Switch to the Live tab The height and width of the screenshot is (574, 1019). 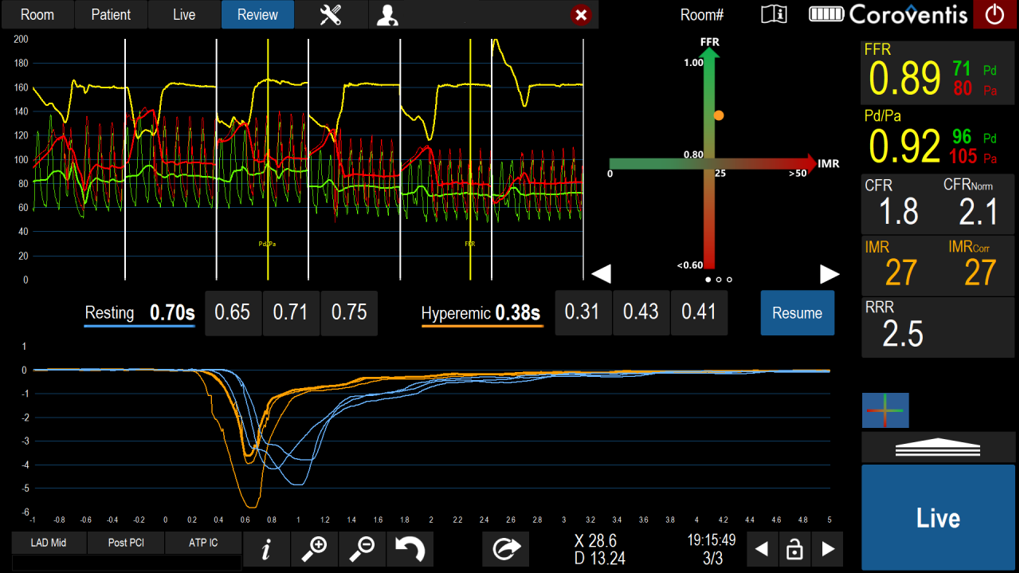tap(184, 15)
